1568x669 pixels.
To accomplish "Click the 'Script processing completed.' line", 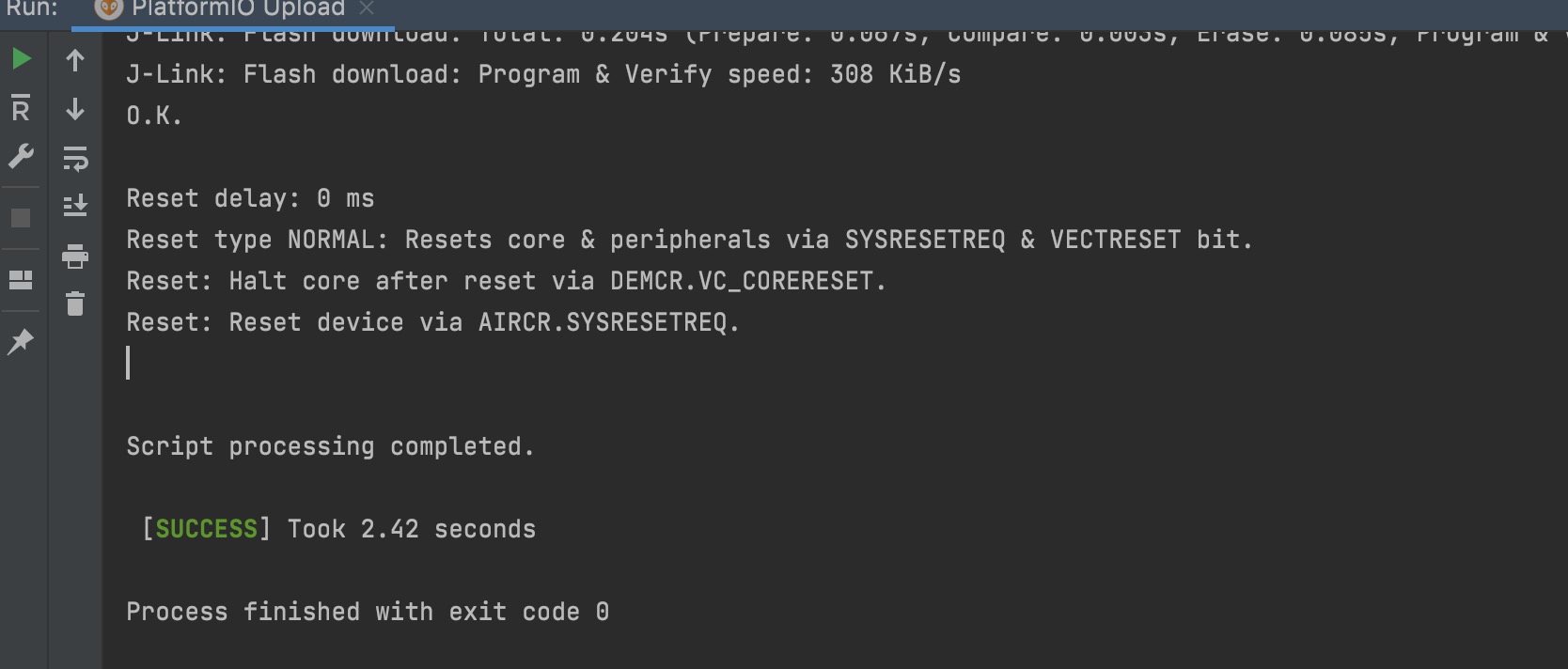I will click(x=330, y=446).
